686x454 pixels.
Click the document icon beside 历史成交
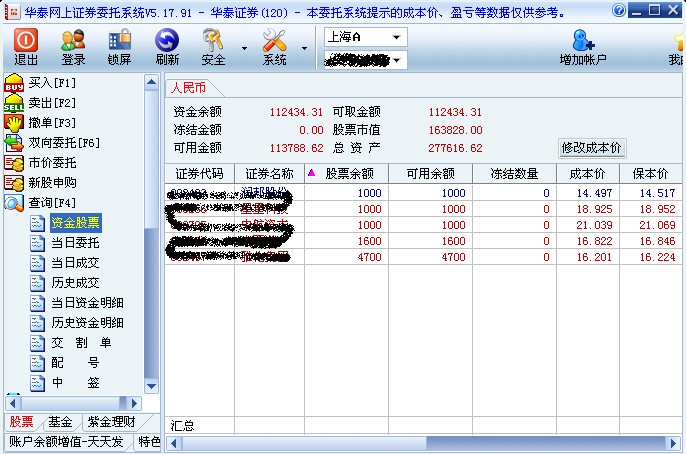(37, 283)
